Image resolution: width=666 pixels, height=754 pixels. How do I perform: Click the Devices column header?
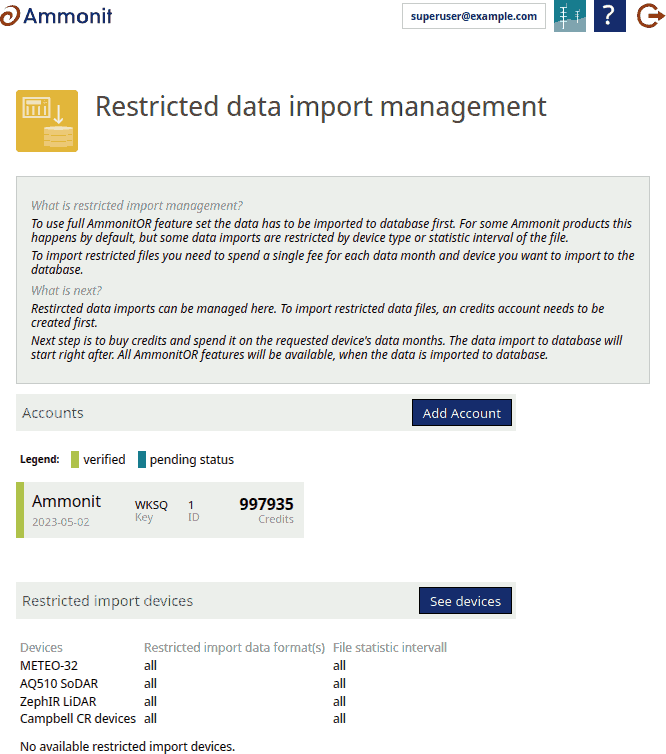click(41, 648)
